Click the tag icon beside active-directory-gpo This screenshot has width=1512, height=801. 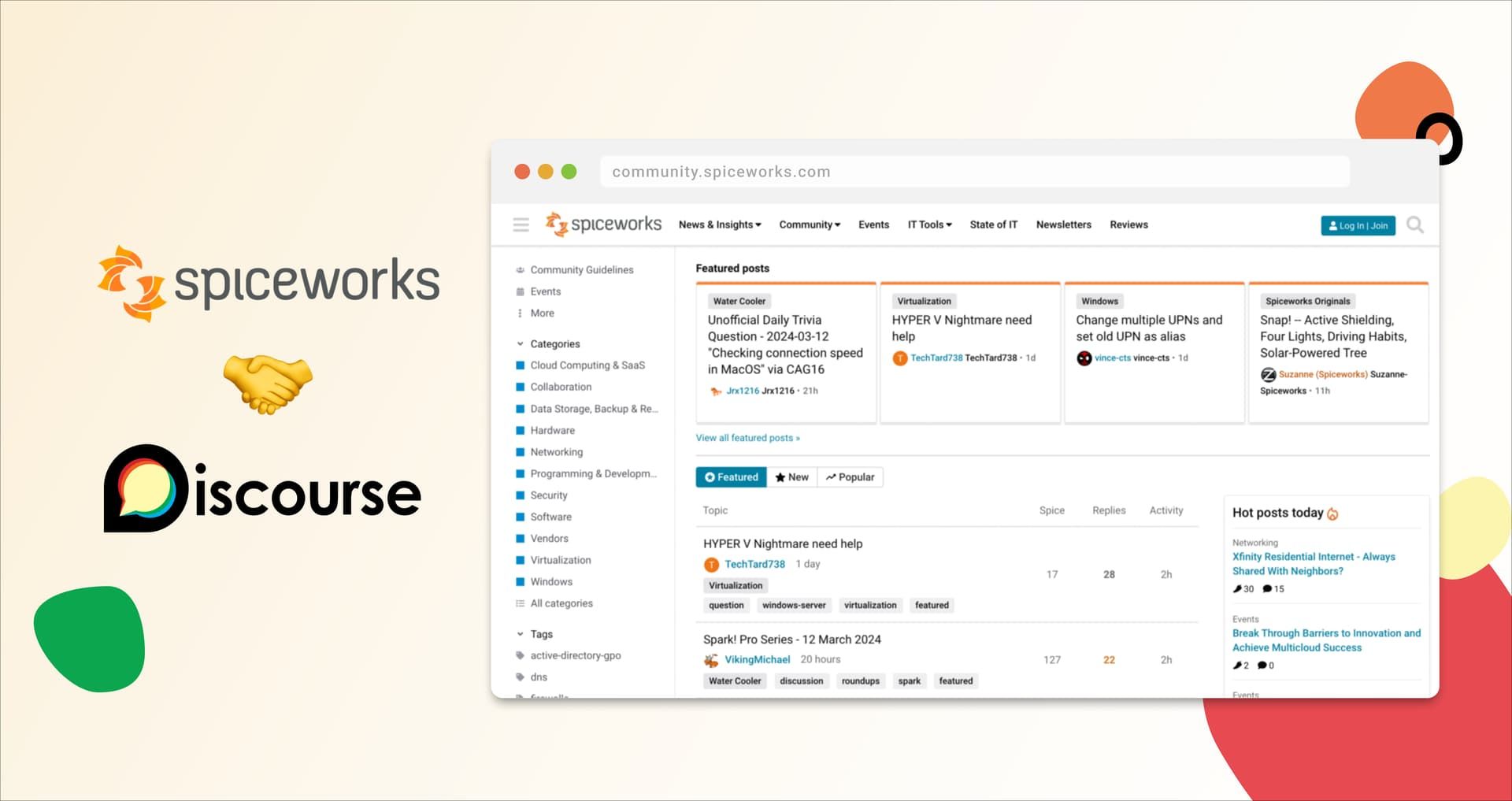coord(520,655)
